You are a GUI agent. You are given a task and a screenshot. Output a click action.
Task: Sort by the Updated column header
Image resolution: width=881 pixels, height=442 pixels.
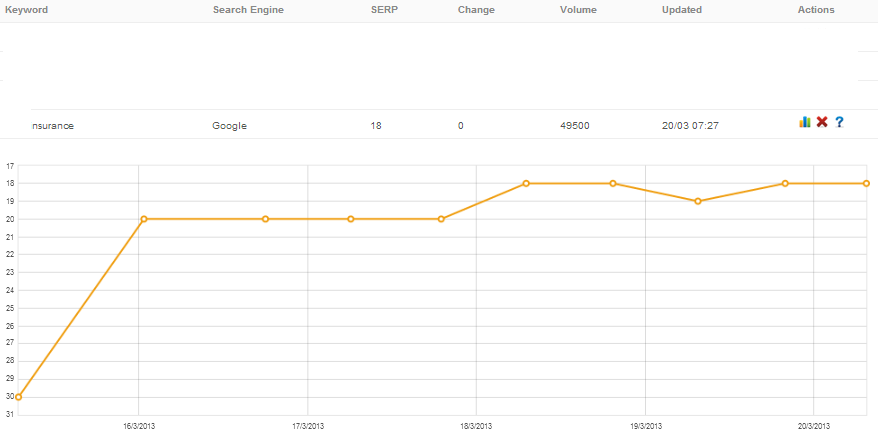pyautogui.click(x=682, y=10)
